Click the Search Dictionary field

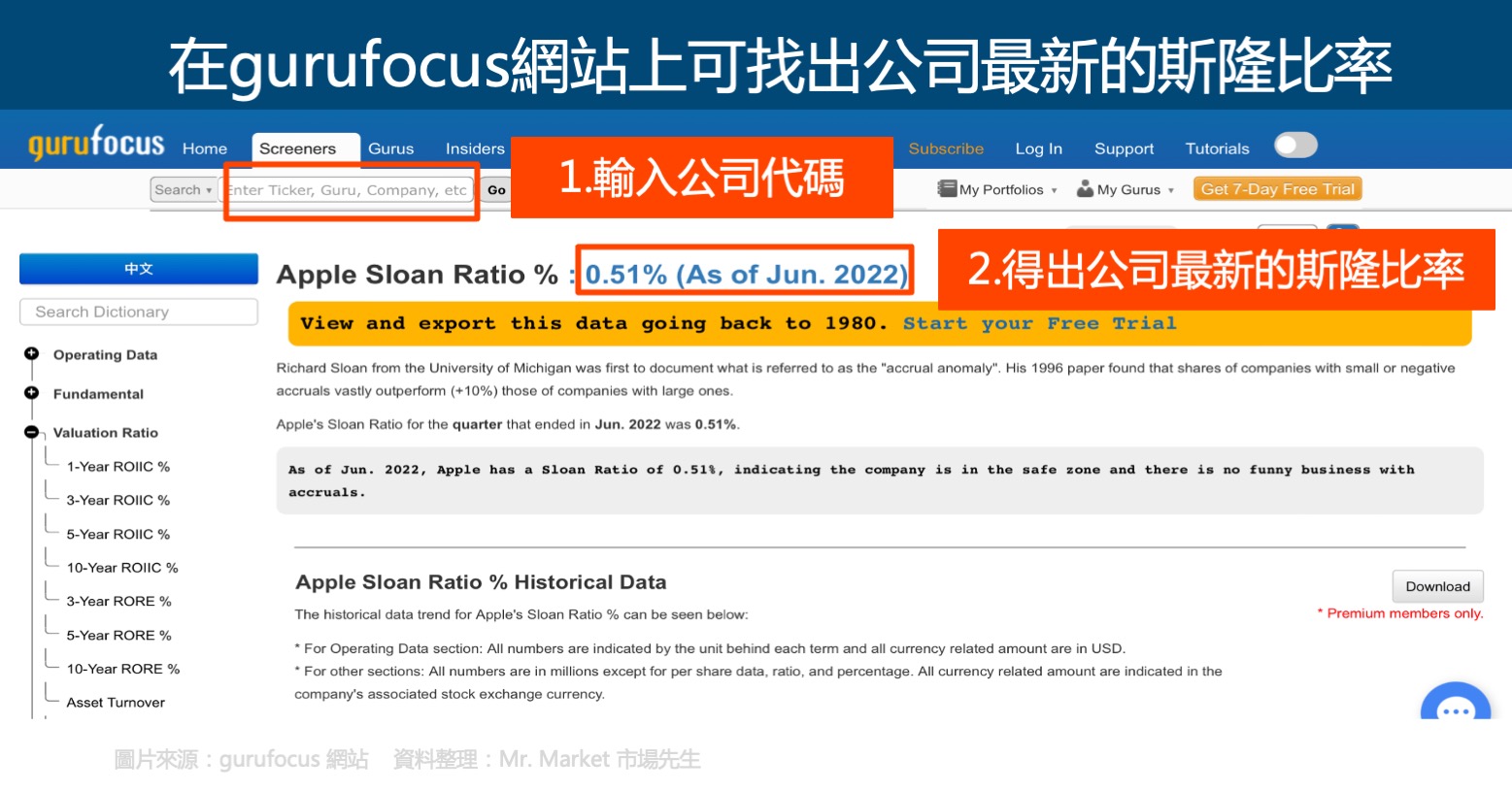tap(139, 312)
